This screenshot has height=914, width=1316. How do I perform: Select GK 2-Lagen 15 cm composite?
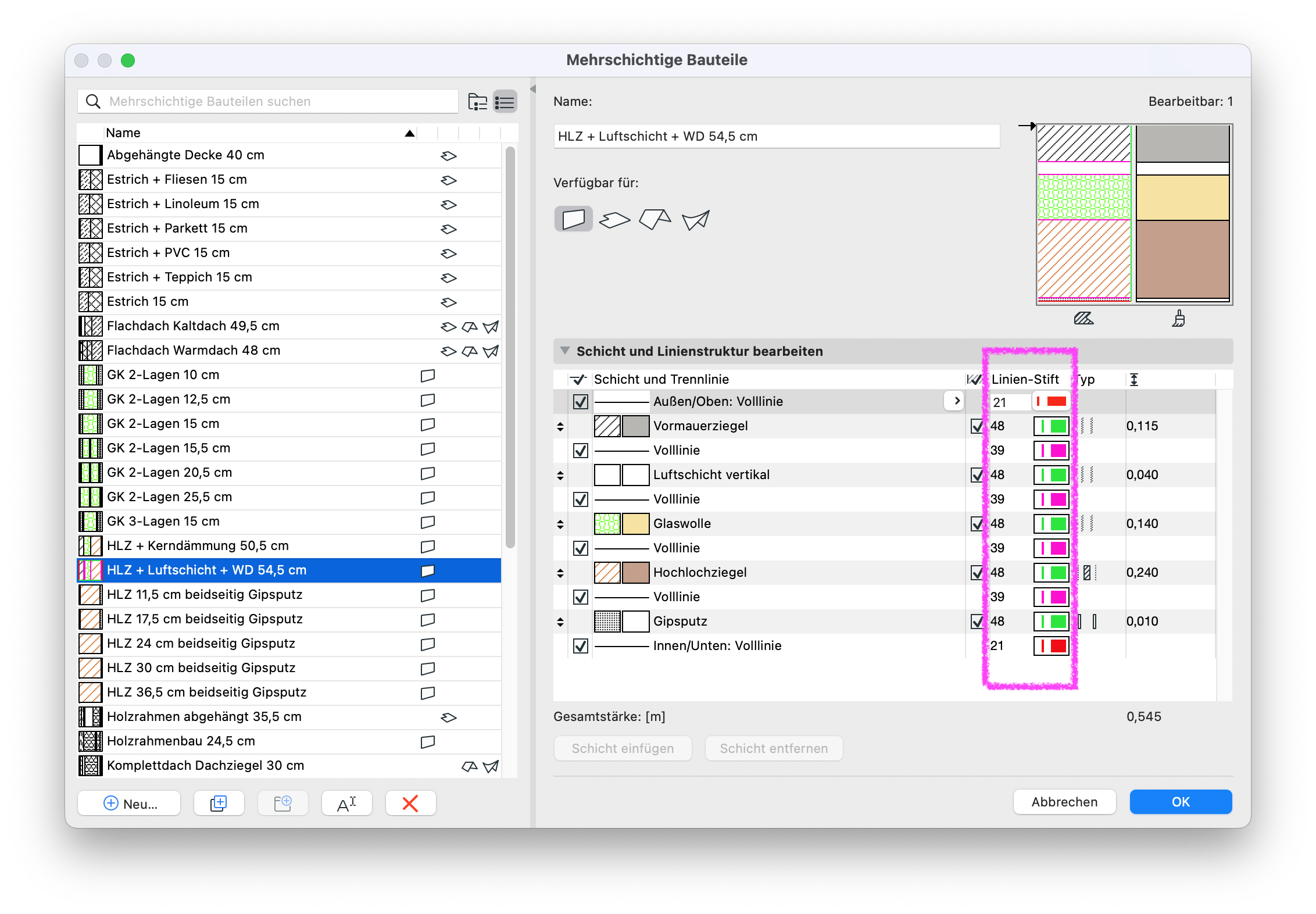[289, 424]
